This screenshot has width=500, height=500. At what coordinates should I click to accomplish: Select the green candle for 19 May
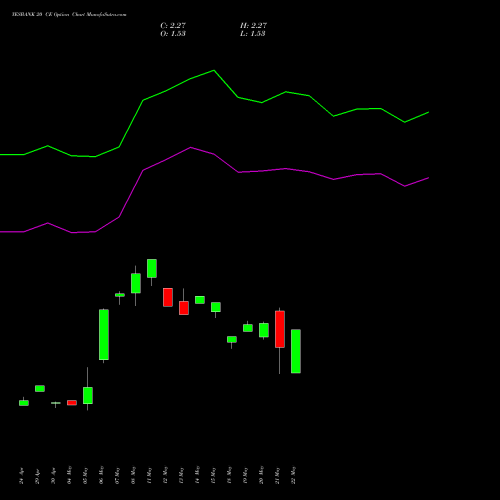click(x=248, y=328)
